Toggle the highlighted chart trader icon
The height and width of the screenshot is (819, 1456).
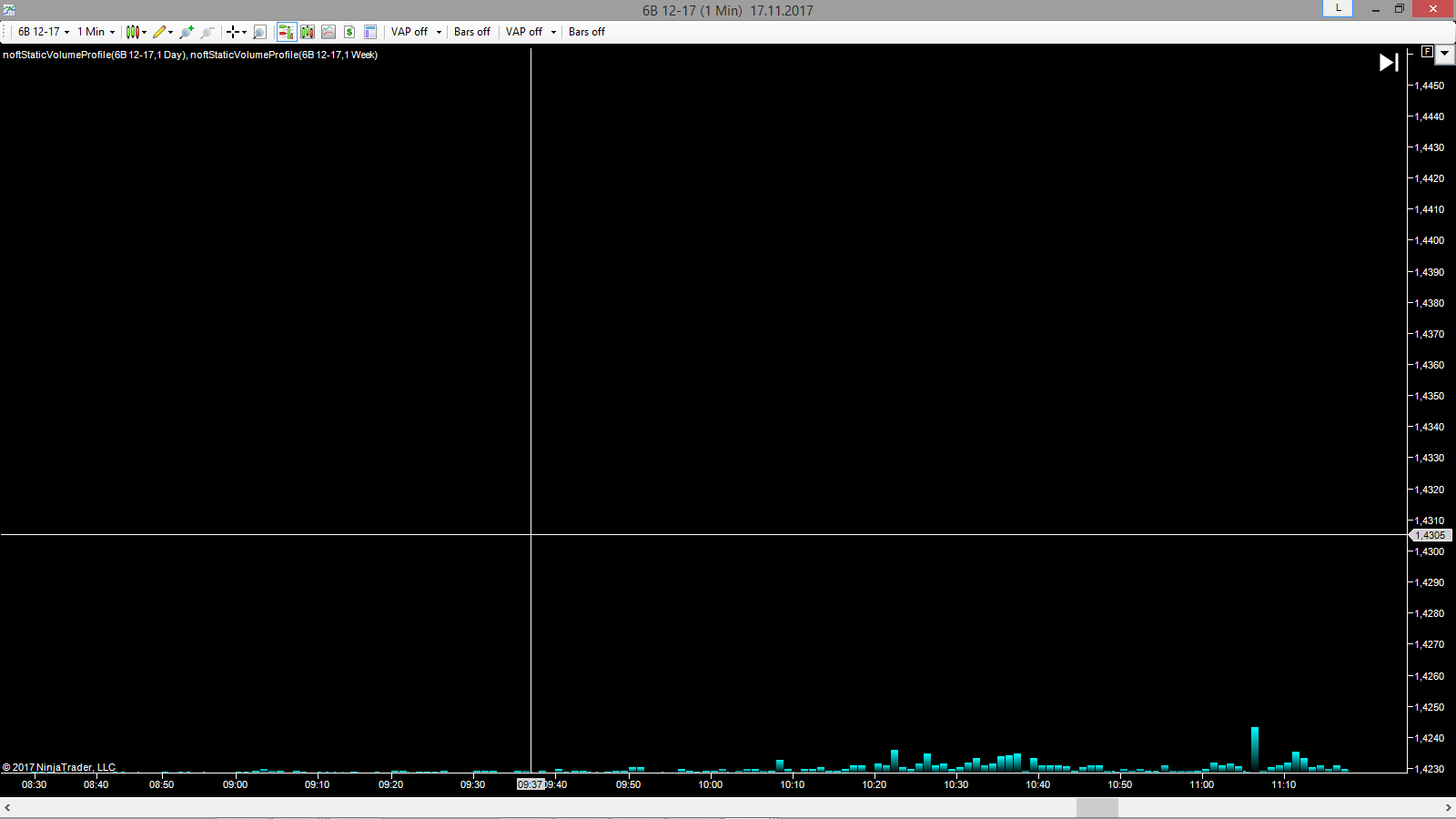286,32
